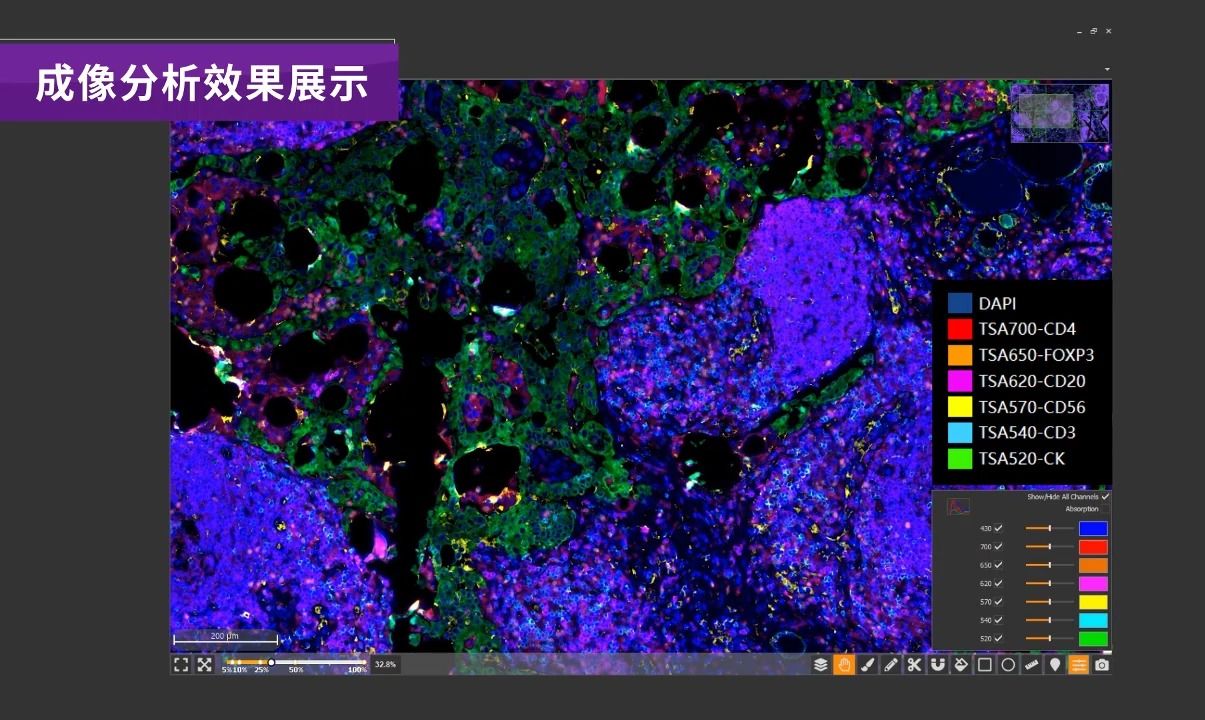The width and height of the screenshot is (1205, 720).
Task: Adjust the 520 channel intensity slider
Action: [1049, 638]
